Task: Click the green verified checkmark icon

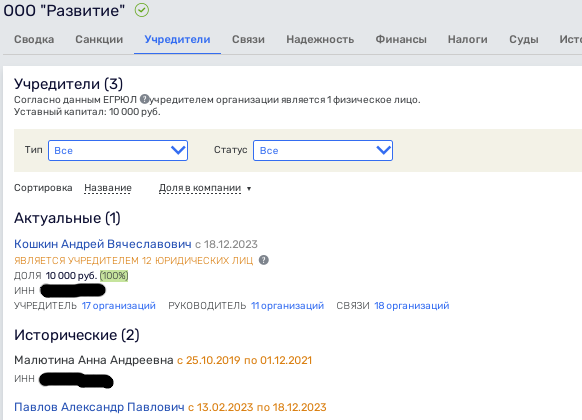Action: [142, 10]
